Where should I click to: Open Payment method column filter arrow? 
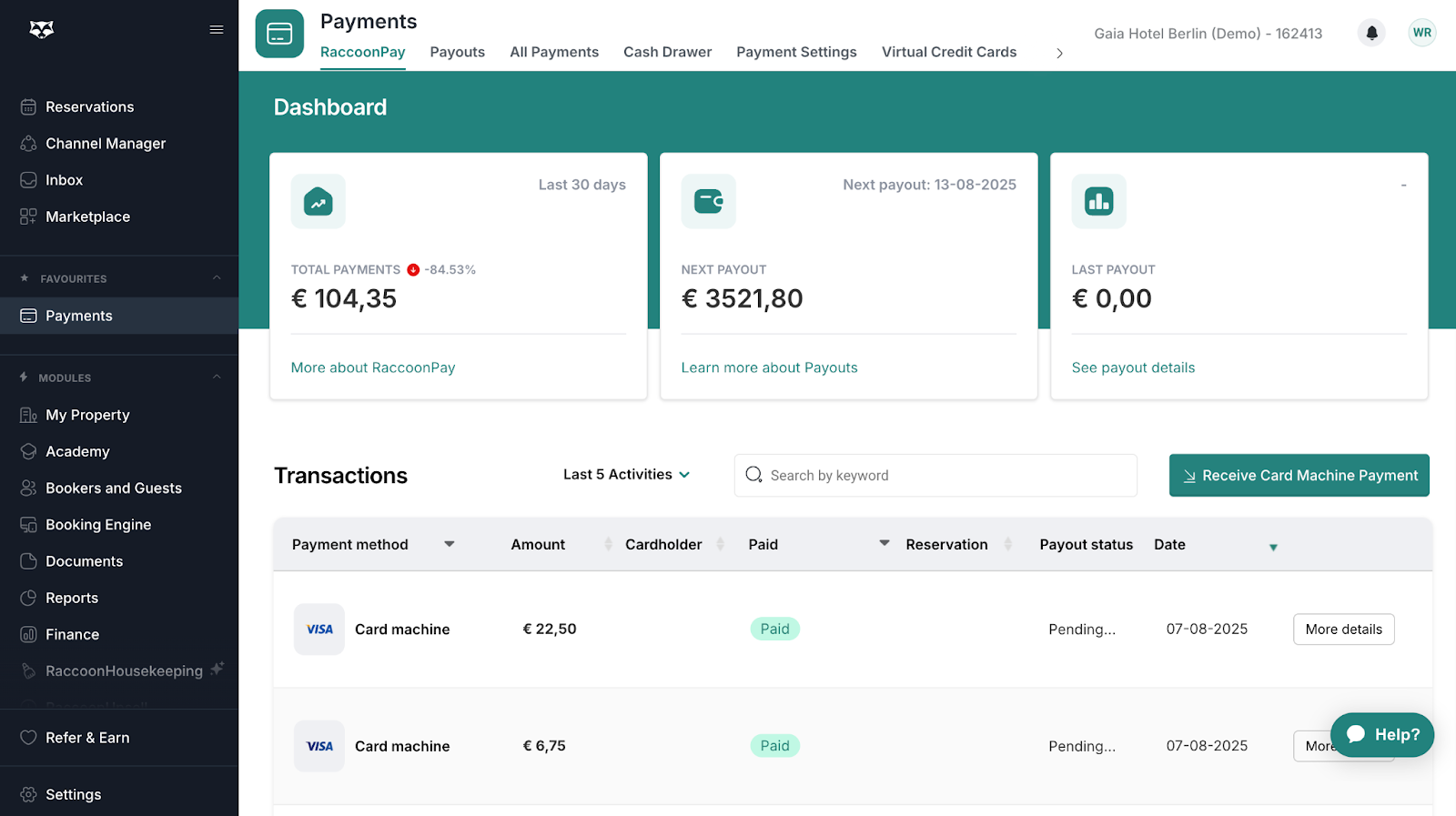pos(449,544)
